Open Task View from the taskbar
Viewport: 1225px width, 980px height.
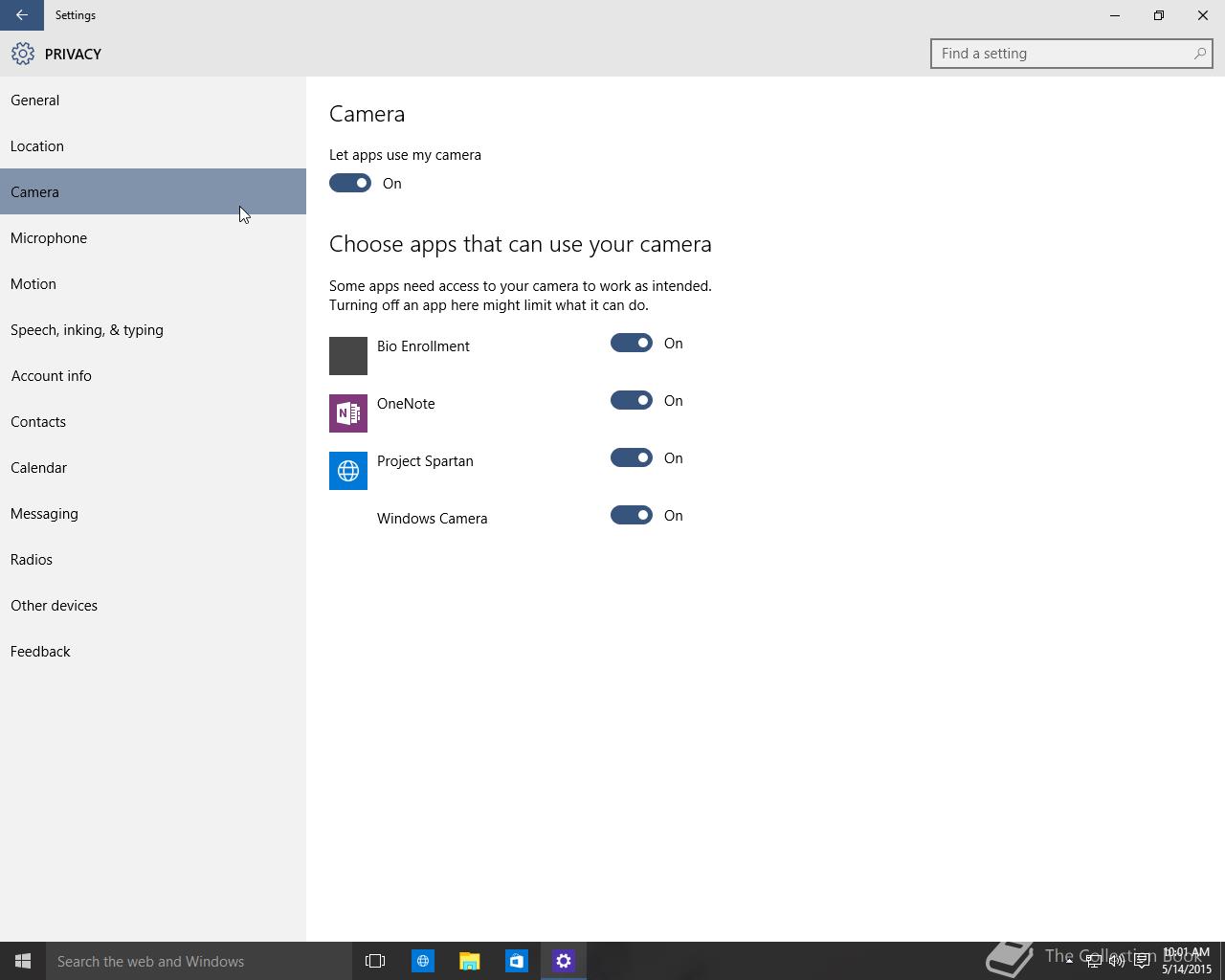click(375, 961)
